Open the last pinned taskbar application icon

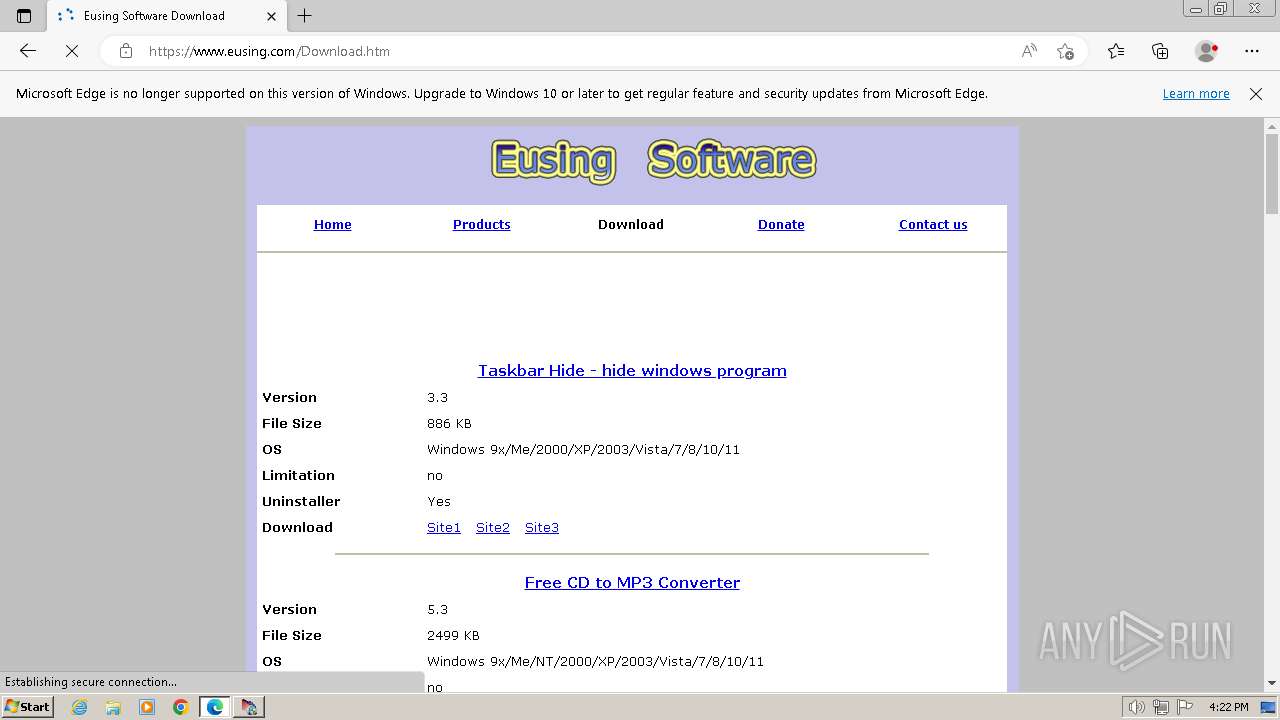click(x=249, y=707)
